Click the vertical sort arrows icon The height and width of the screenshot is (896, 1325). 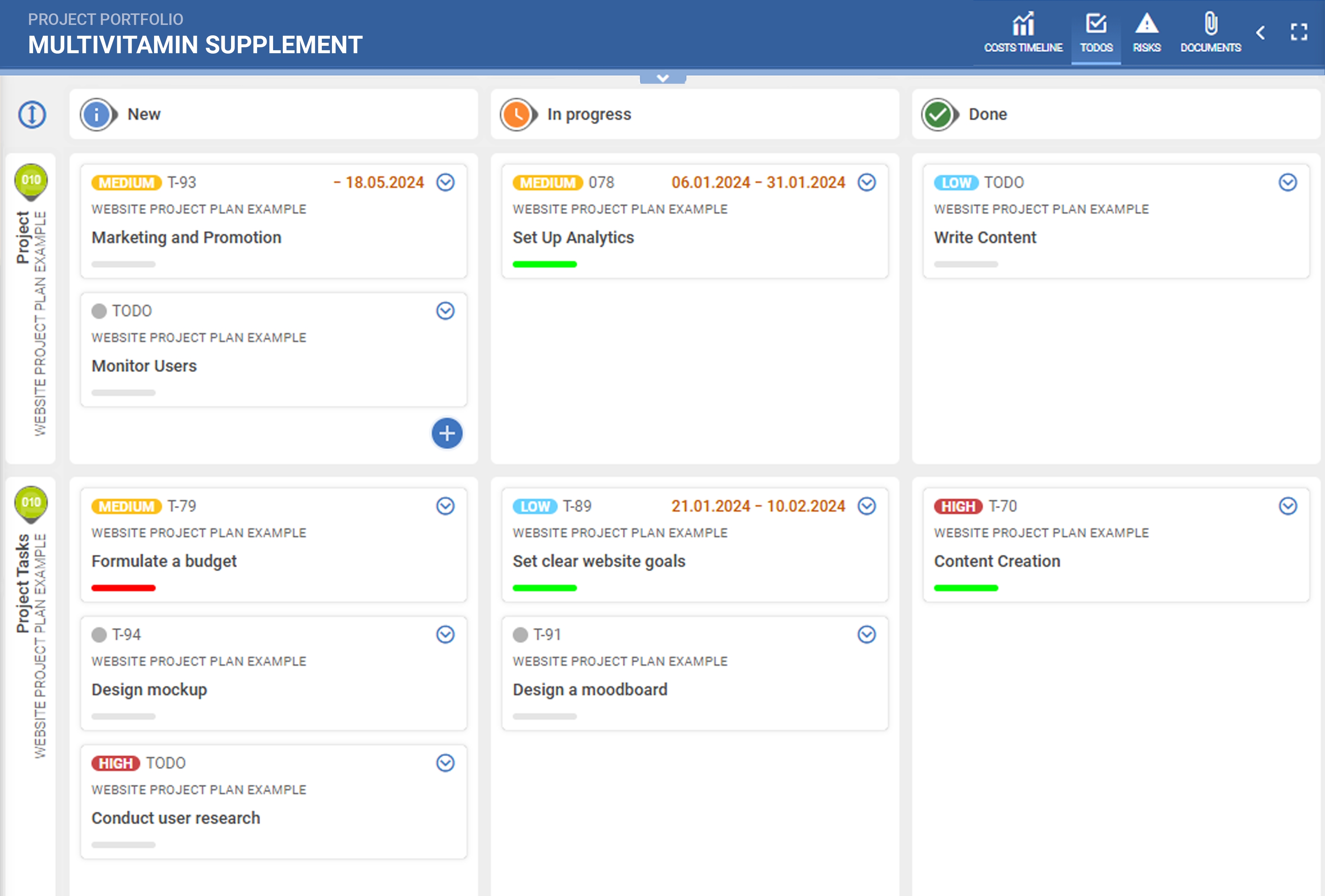point(32,115)
